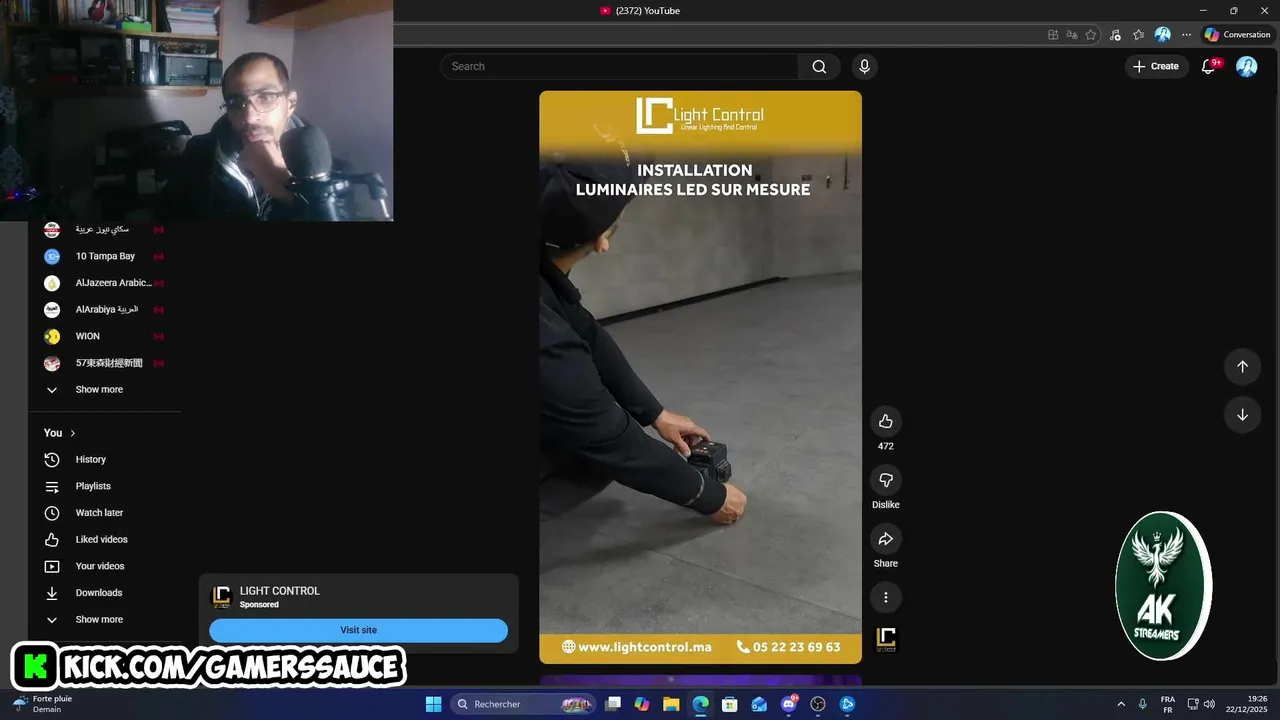Open the browser split screen icon

pos(1053,35)
